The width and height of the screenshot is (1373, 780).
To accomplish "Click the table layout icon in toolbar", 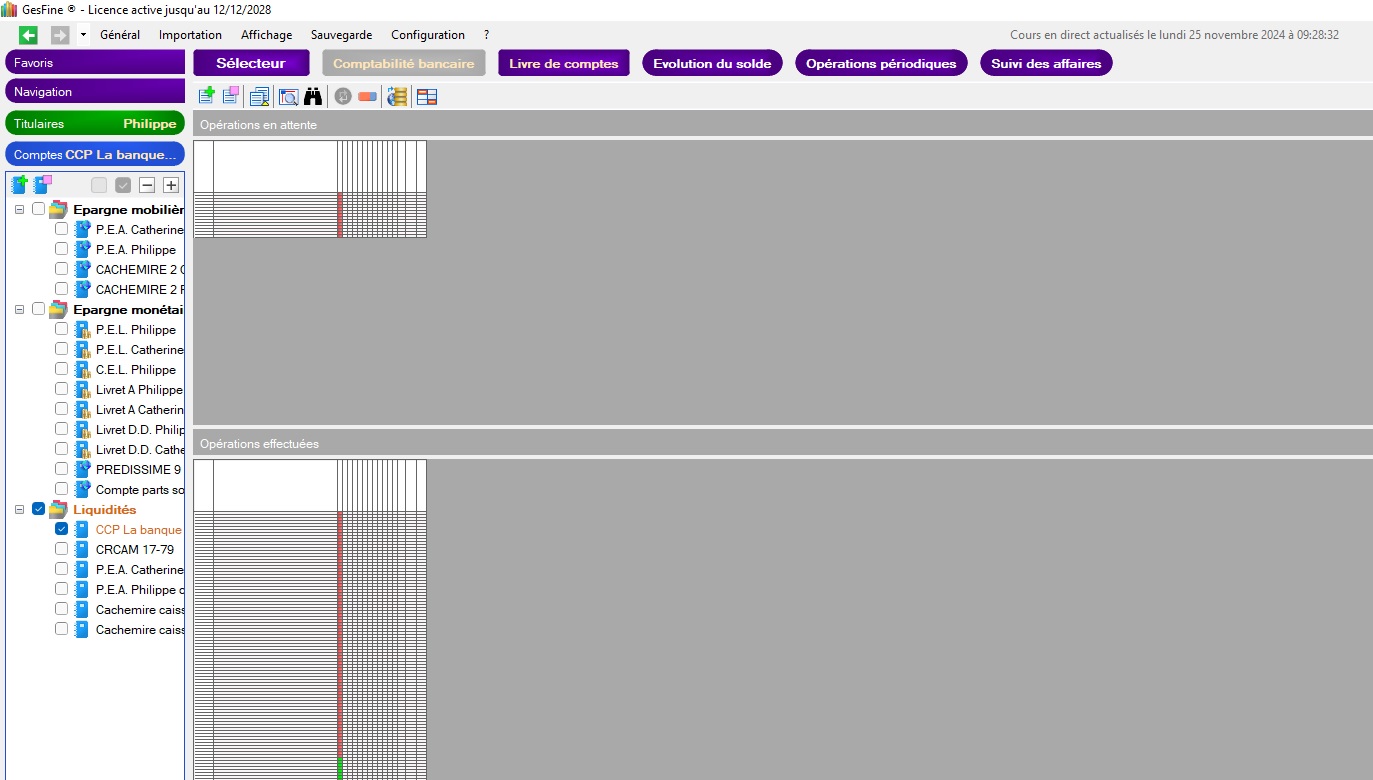I will click(x=427, y=96).
